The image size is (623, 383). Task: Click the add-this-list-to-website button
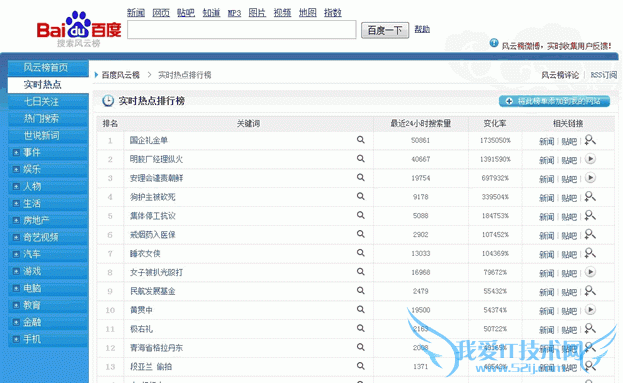point(554,101)
